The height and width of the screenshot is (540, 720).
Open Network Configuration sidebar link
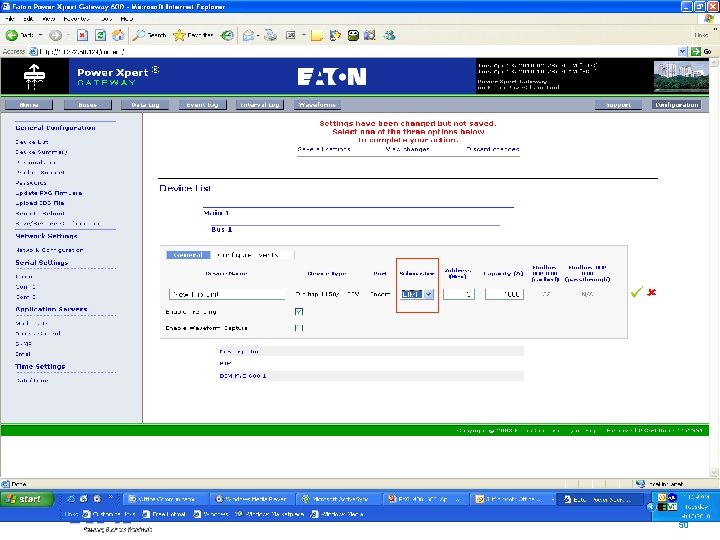point(49,250)
